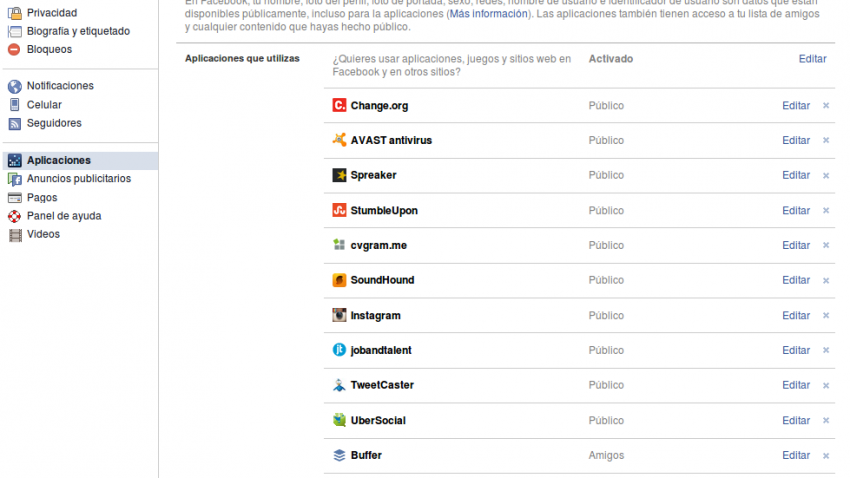Remove the UberSocial app with X
850x478 pixels.
pyautogui.click(x=826, y=421)
